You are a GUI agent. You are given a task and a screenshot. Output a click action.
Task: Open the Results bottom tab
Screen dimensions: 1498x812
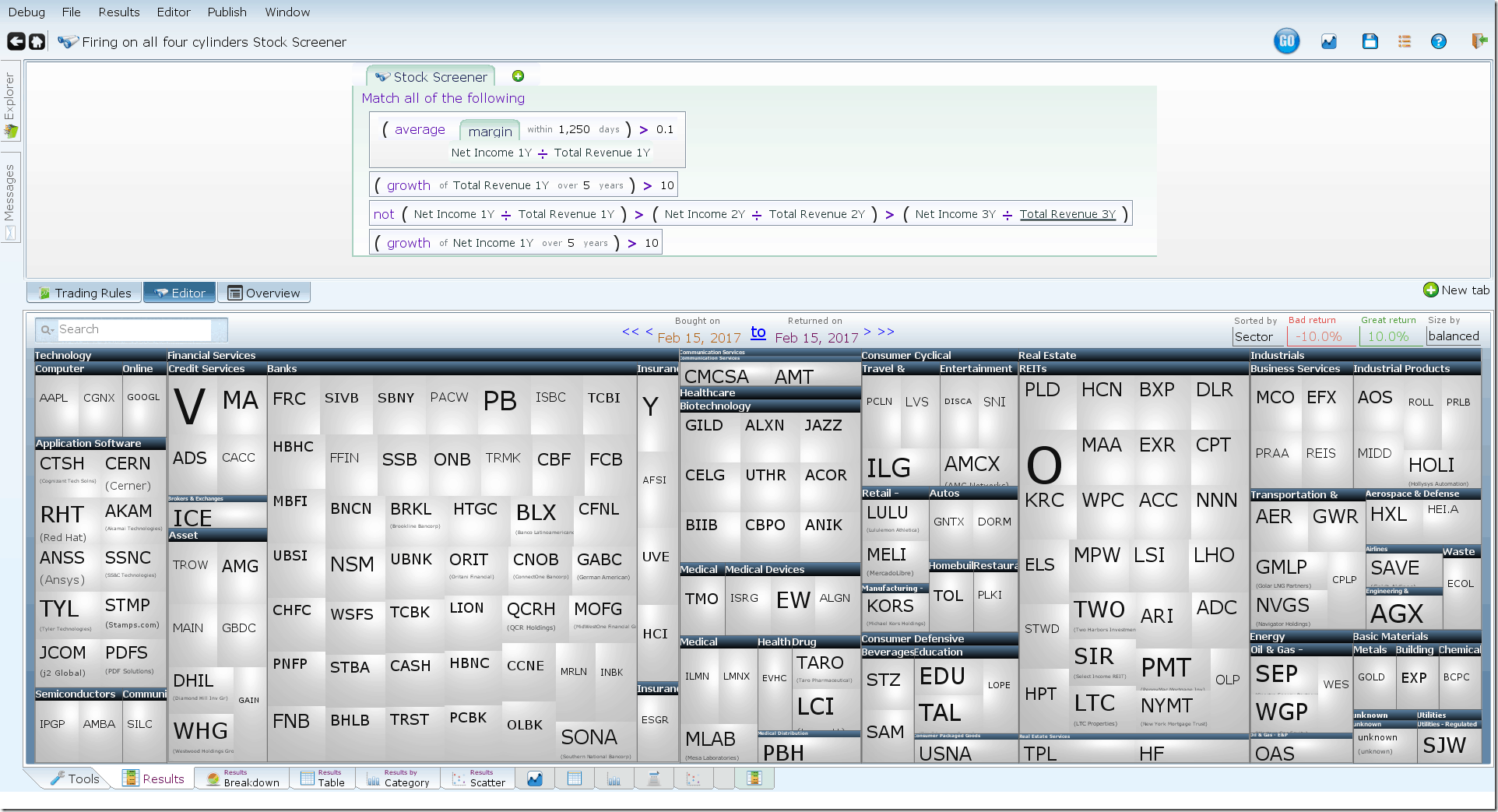pos(154,779)
